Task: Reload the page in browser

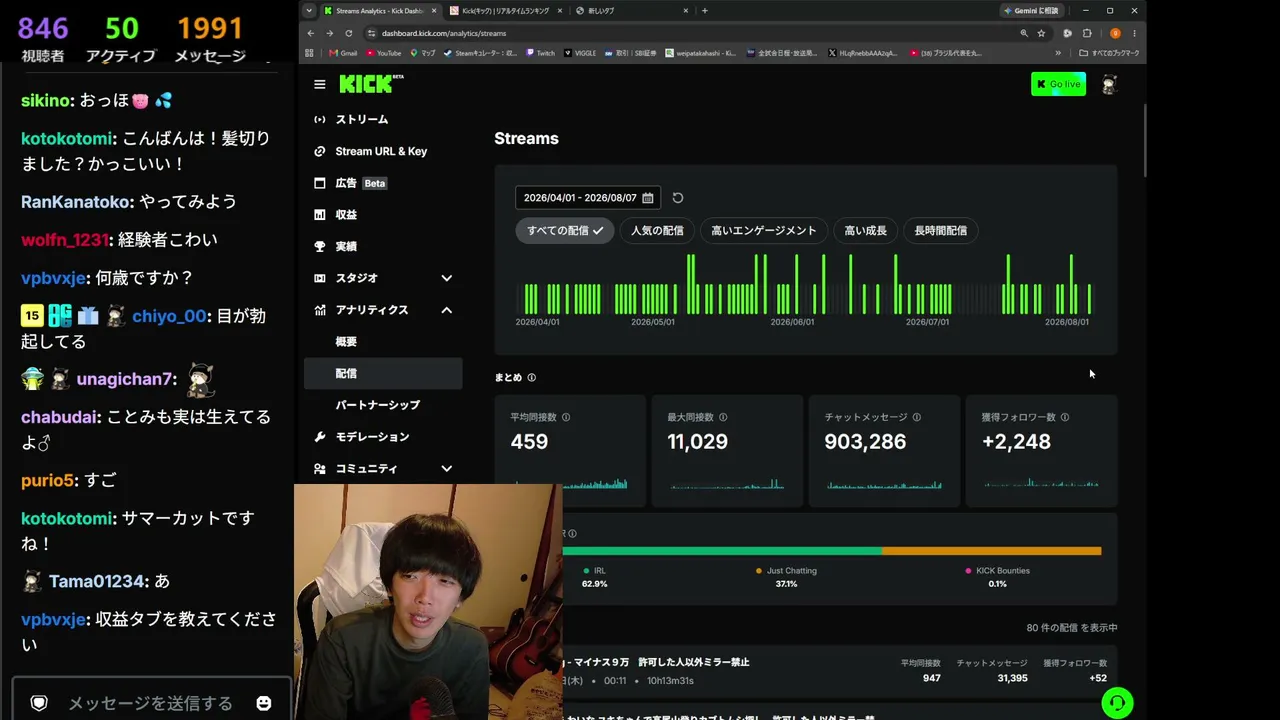Action: coord(349,33)
